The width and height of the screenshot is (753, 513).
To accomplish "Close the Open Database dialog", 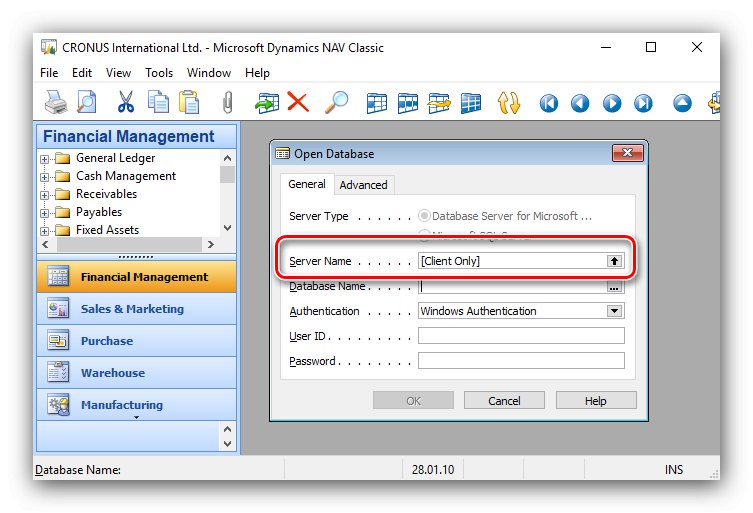I will 627,153.
